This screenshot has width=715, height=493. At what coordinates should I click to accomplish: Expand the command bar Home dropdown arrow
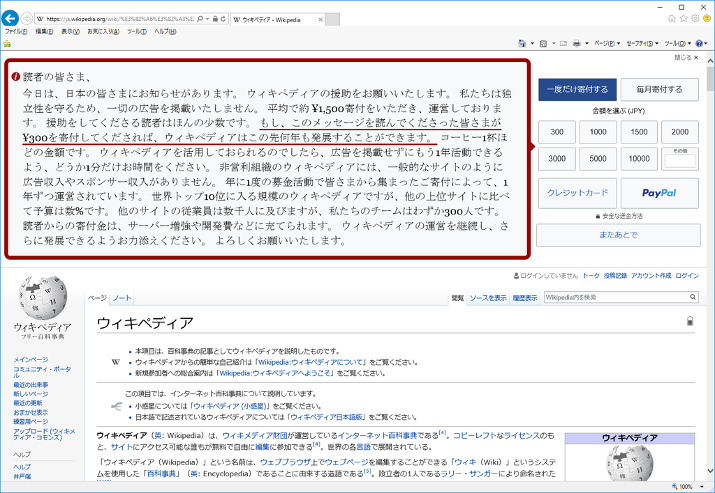point(532,43)
